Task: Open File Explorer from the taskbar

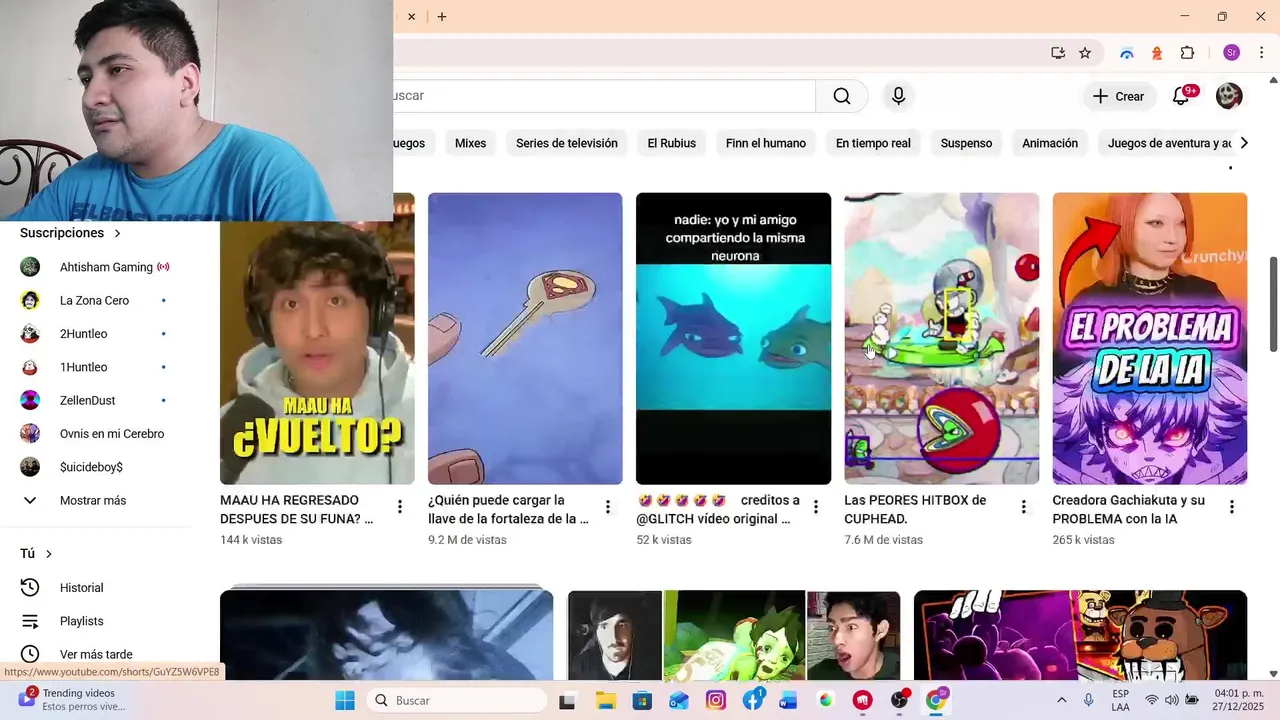Action: click(x=605, y=700)
